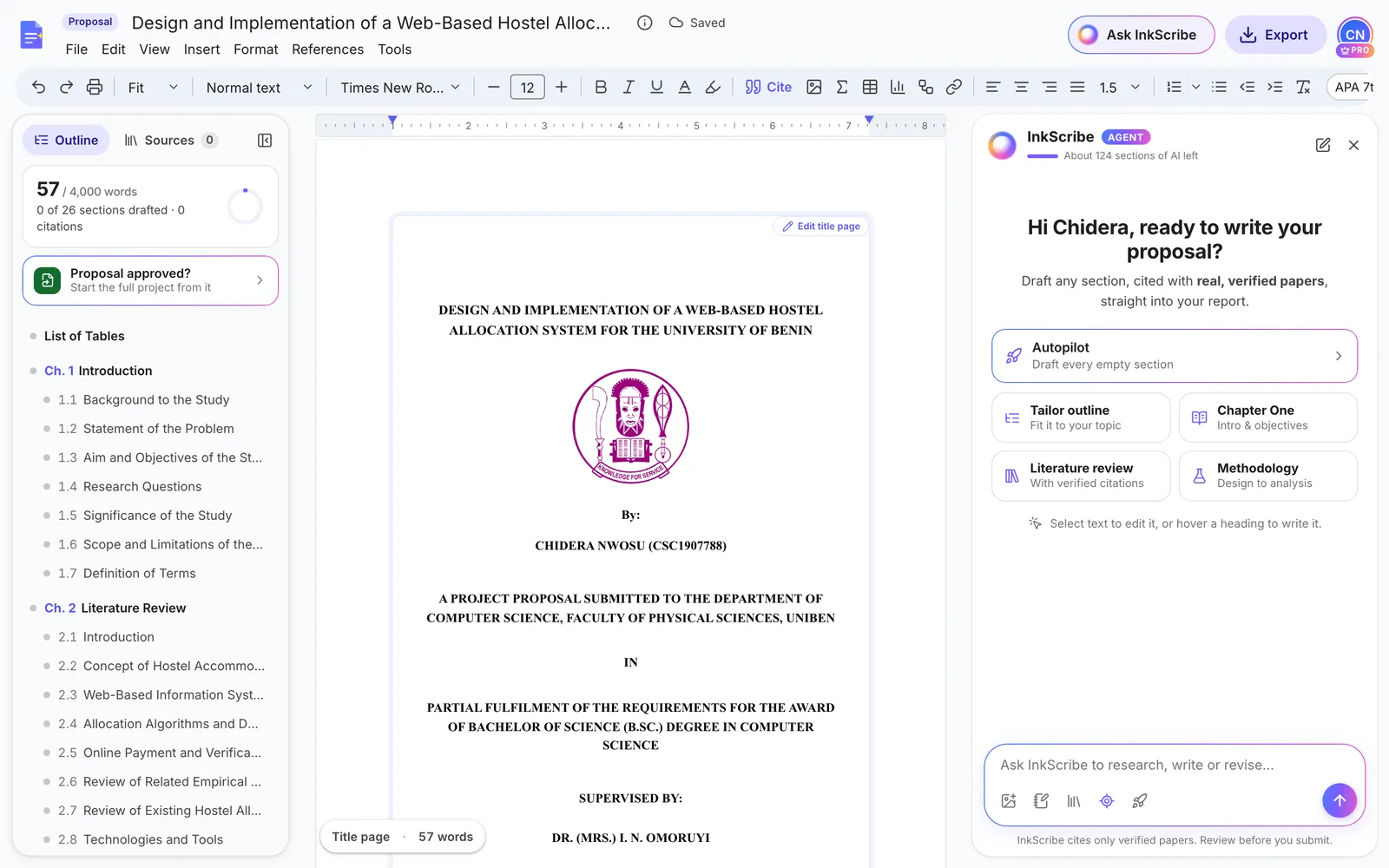The width and height of the screenshot is (1389, 868).
Task: Open InkScribe home logo
Action: pyautogui.click(x=32, y=36)
